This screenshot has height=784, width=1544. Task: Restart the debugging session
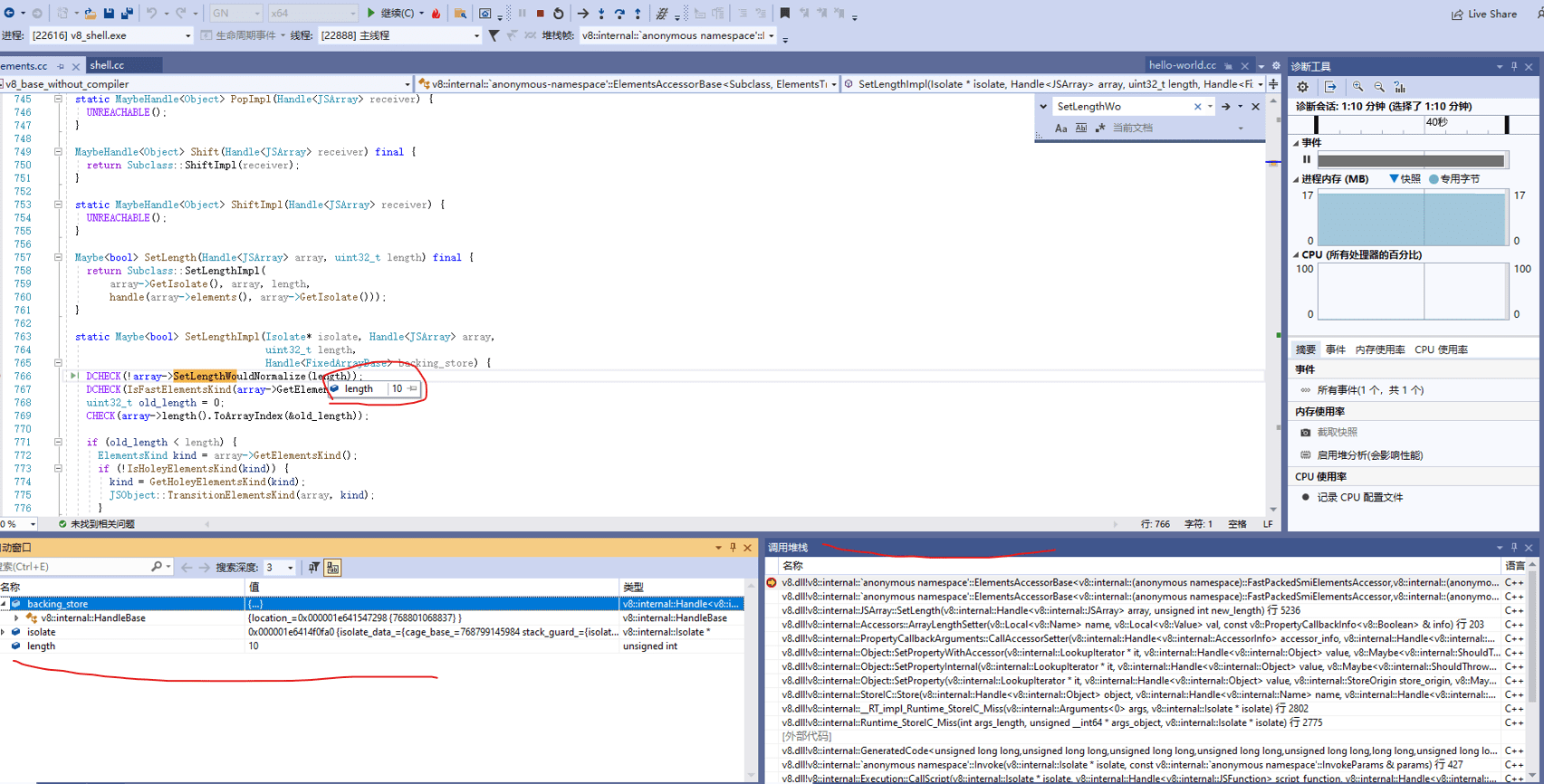559,14
